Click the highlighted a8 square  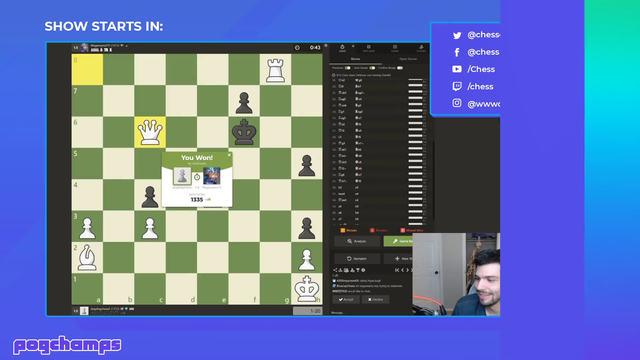[87, 69]
